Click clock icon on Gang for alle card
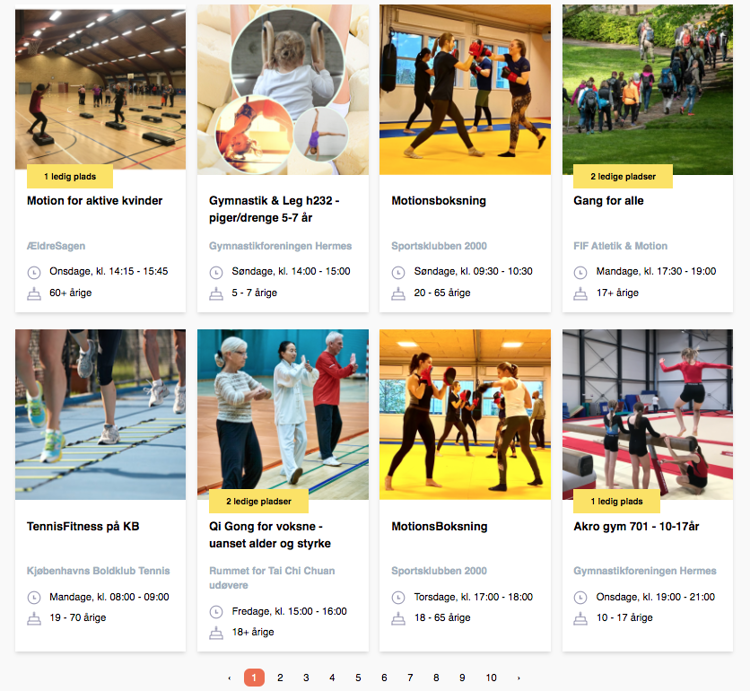This screenshot has height=691, width=750. pyautogui.click(x=580, y=273)
